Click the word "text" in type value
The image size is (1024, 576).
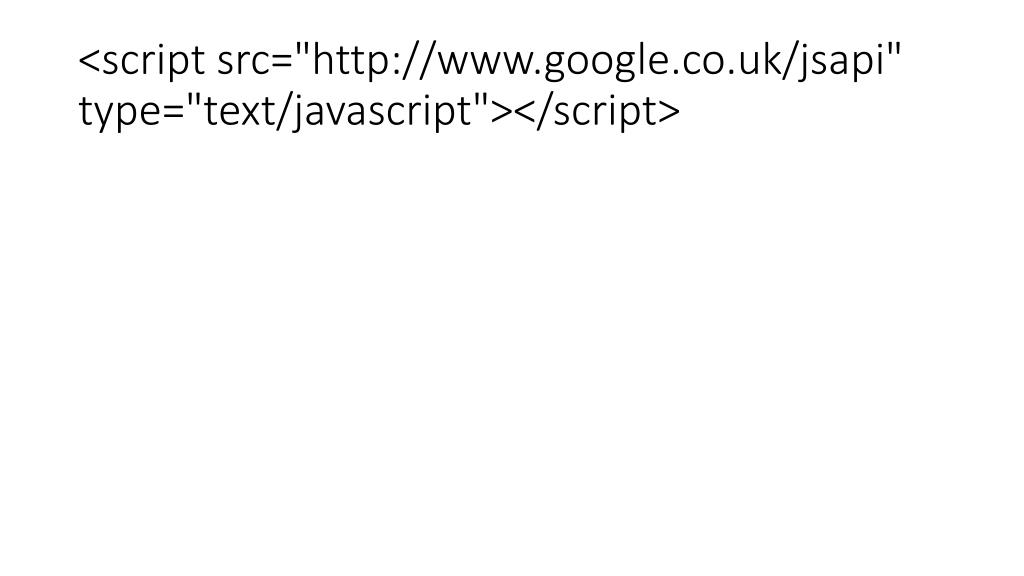[238, 111]
